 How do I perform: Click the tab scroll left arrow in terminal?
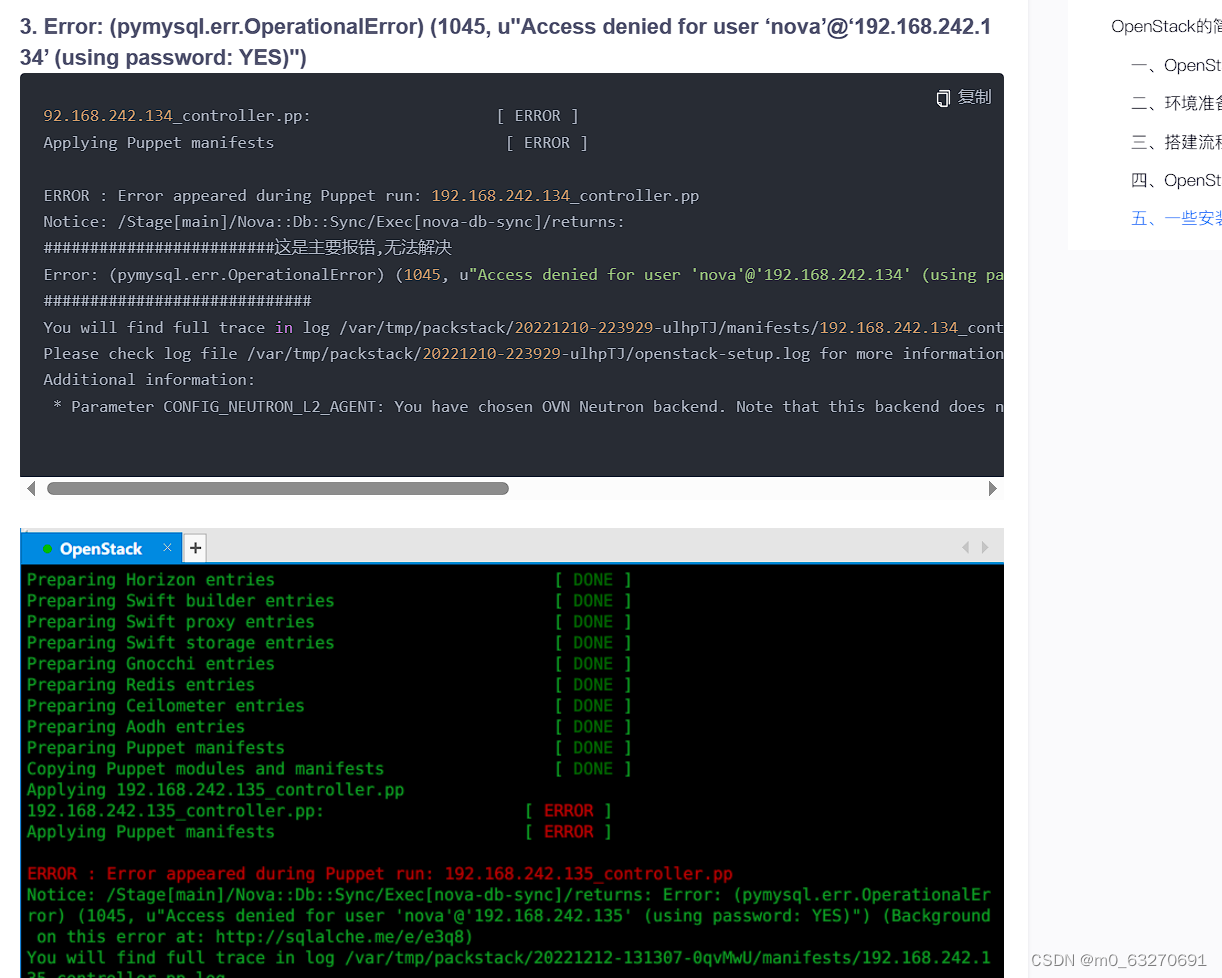tap(965, 548)
